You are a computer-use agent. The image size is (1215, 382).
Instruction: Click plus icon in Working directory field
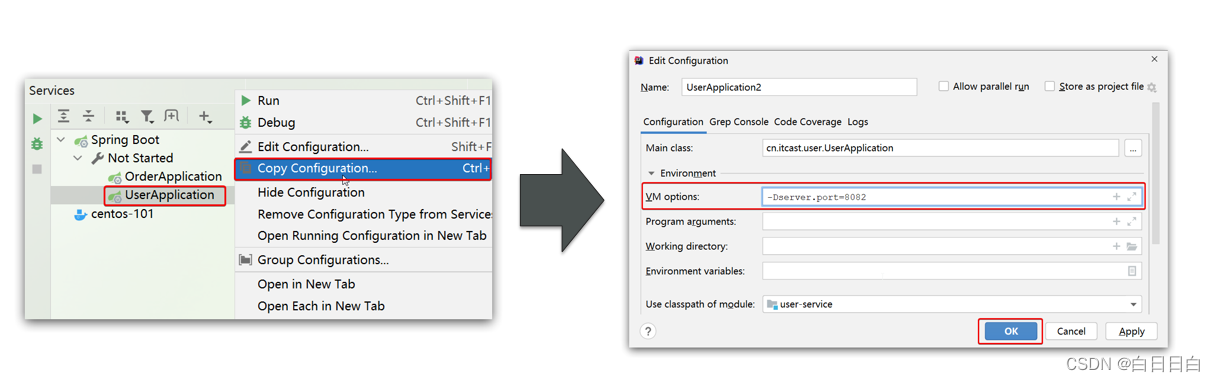pos(1116,246)
